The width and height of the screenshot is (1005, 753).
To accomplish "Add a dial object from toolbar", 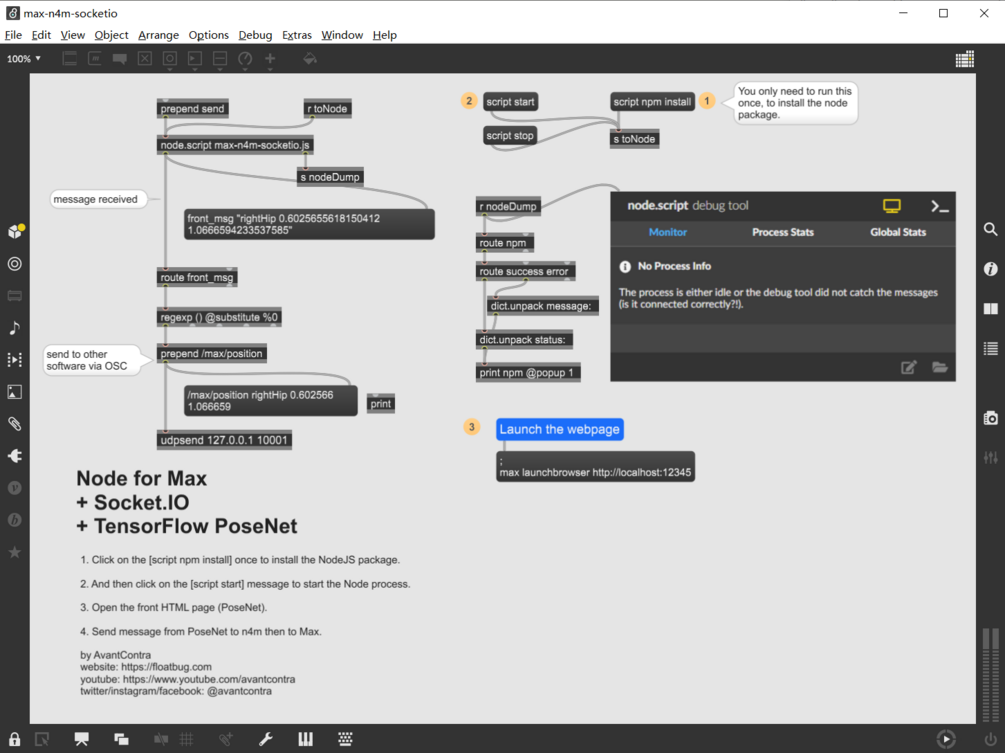I will coord(245,59).
